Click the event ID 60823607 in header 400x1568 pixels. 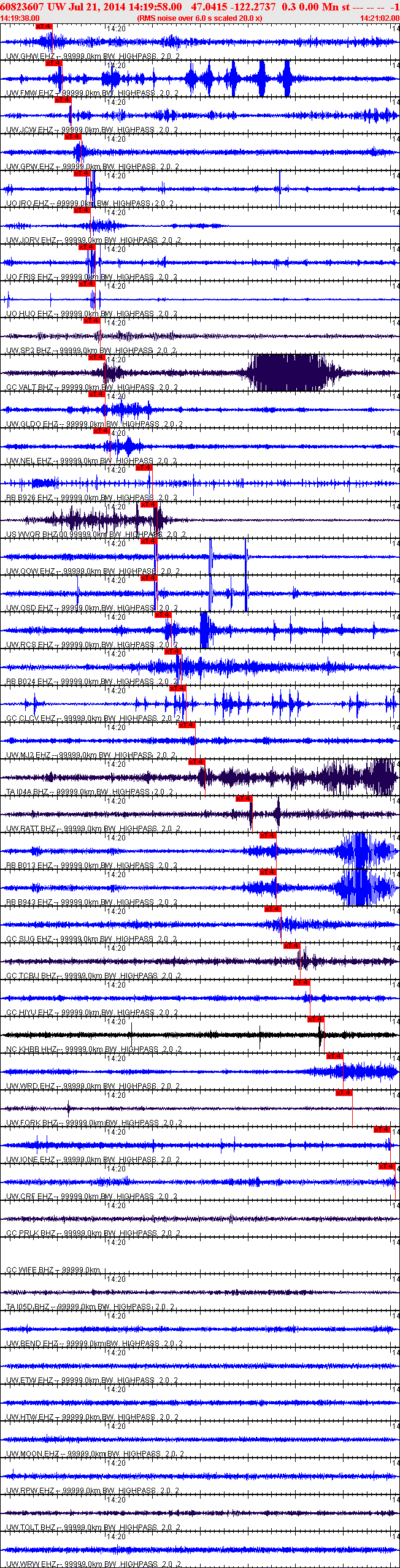[22, 7]
